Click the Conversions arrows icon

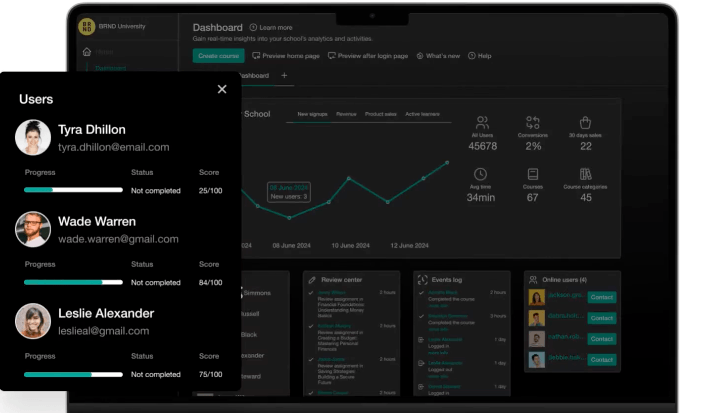pos(533,123)
